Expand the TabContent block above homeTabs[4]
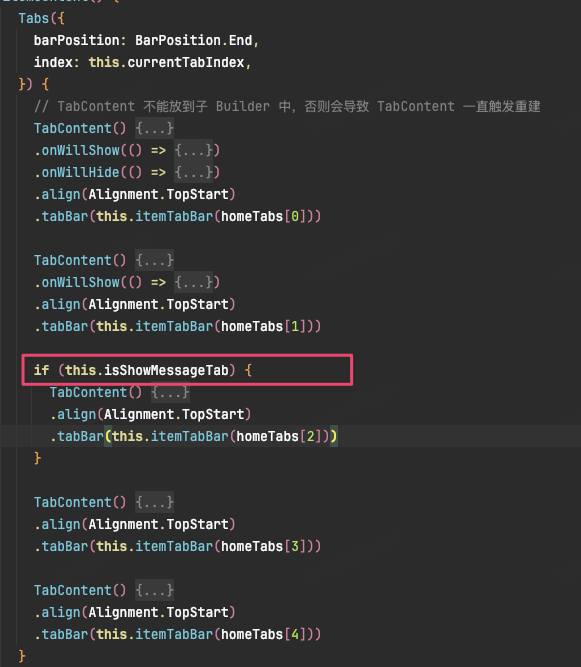Image resolution: width=581 pixels, height=667 pixels. pos(154,590)
